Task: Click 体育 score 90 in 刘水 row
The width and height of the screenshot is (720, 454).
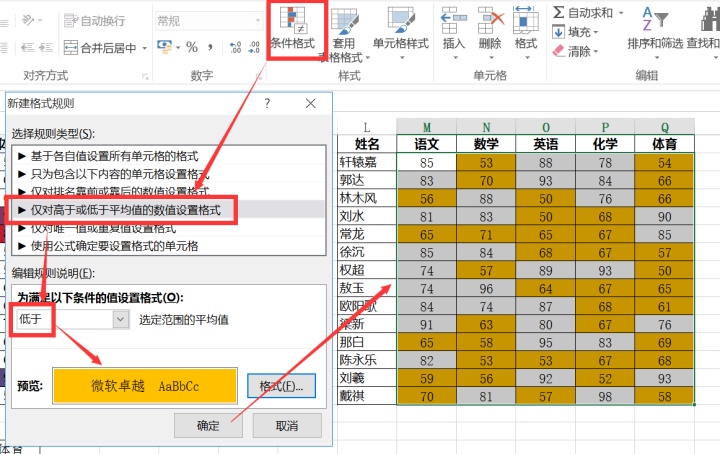Action: (x=664, y=216)
